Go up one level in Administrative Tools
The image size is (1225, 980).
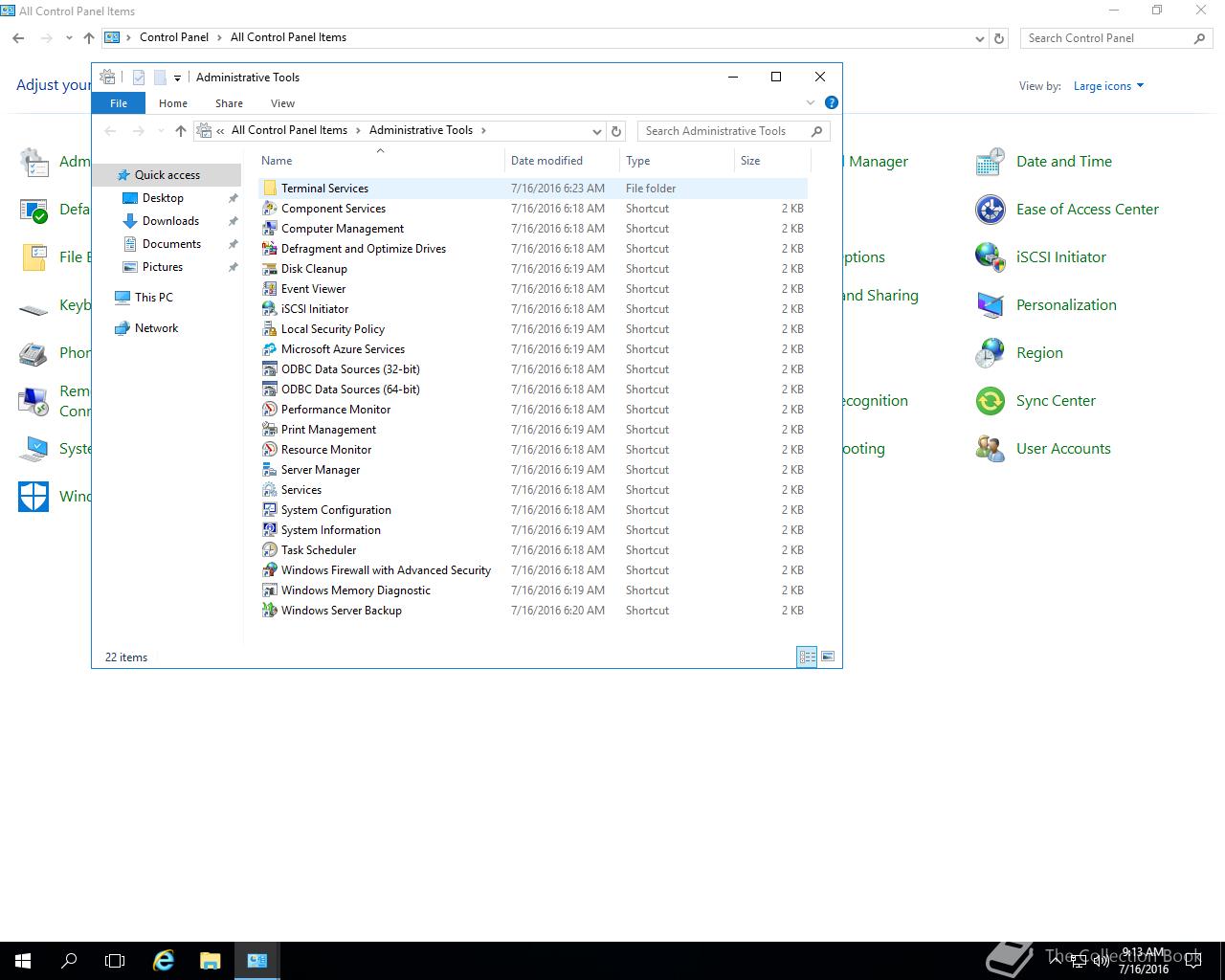tap(181, 131)
